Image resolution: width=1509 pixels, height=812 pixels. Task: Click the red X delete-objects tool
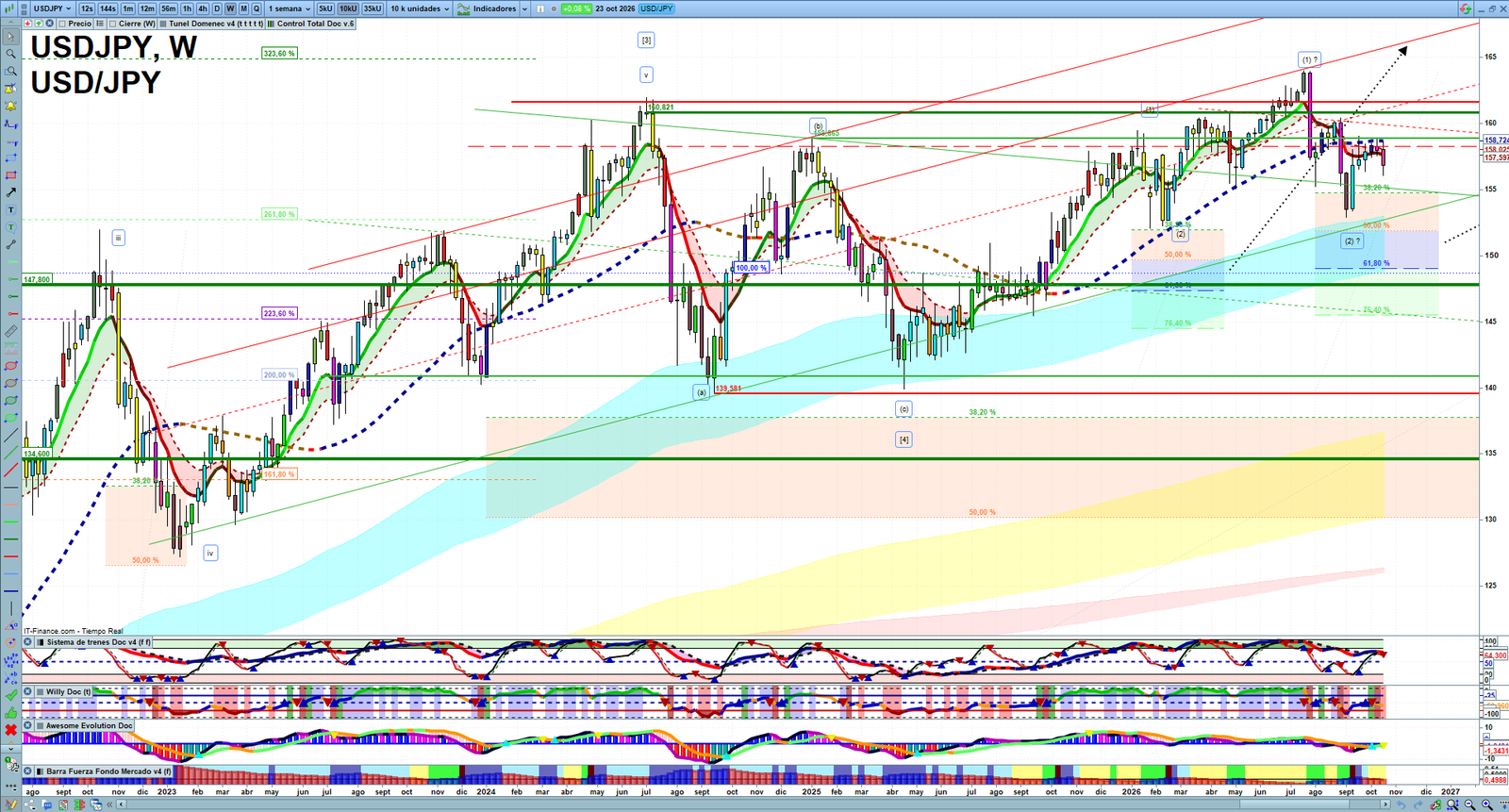10,730
